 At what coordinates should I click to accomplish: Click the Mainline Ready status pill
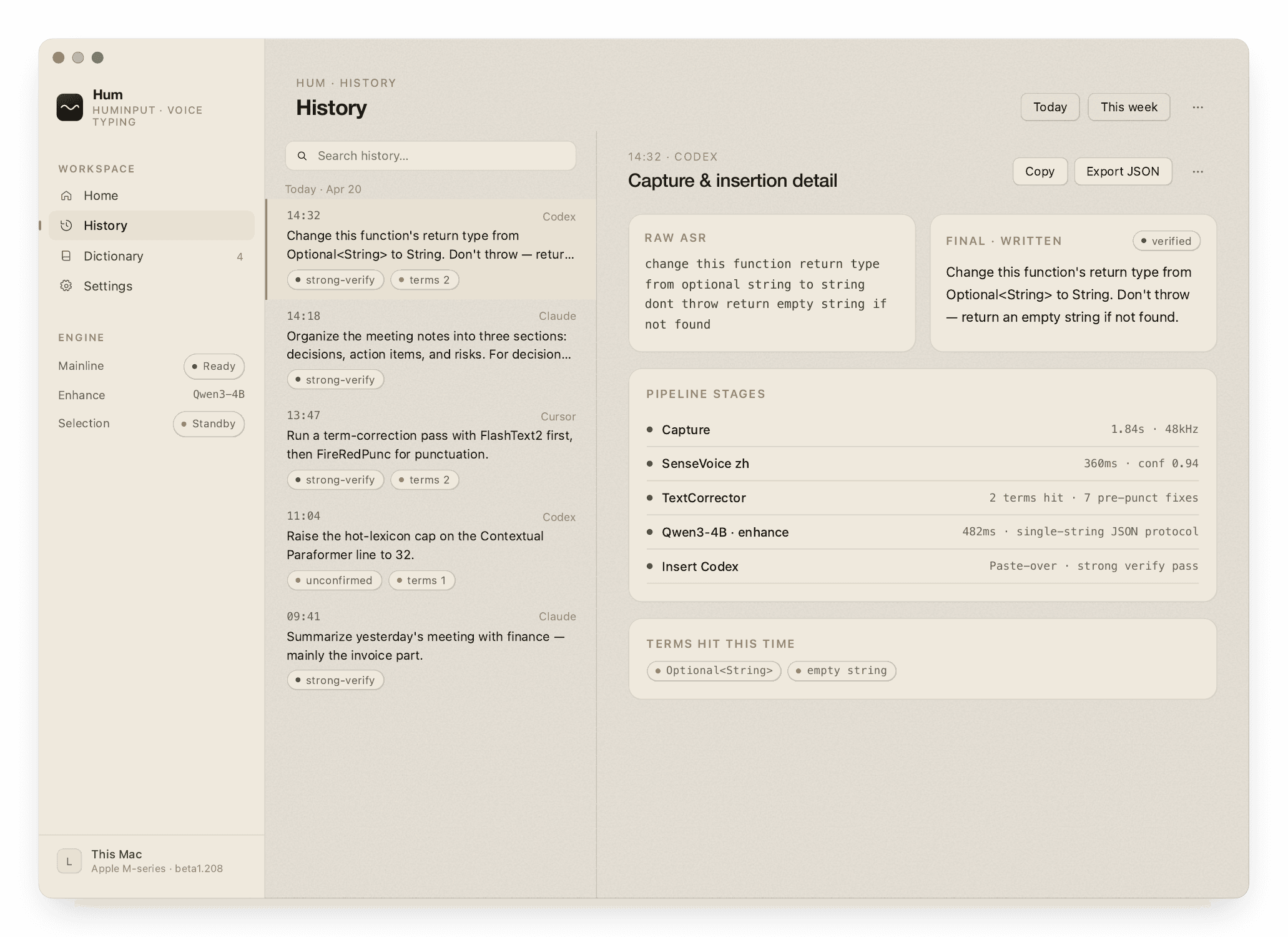(x=214, y=367)
